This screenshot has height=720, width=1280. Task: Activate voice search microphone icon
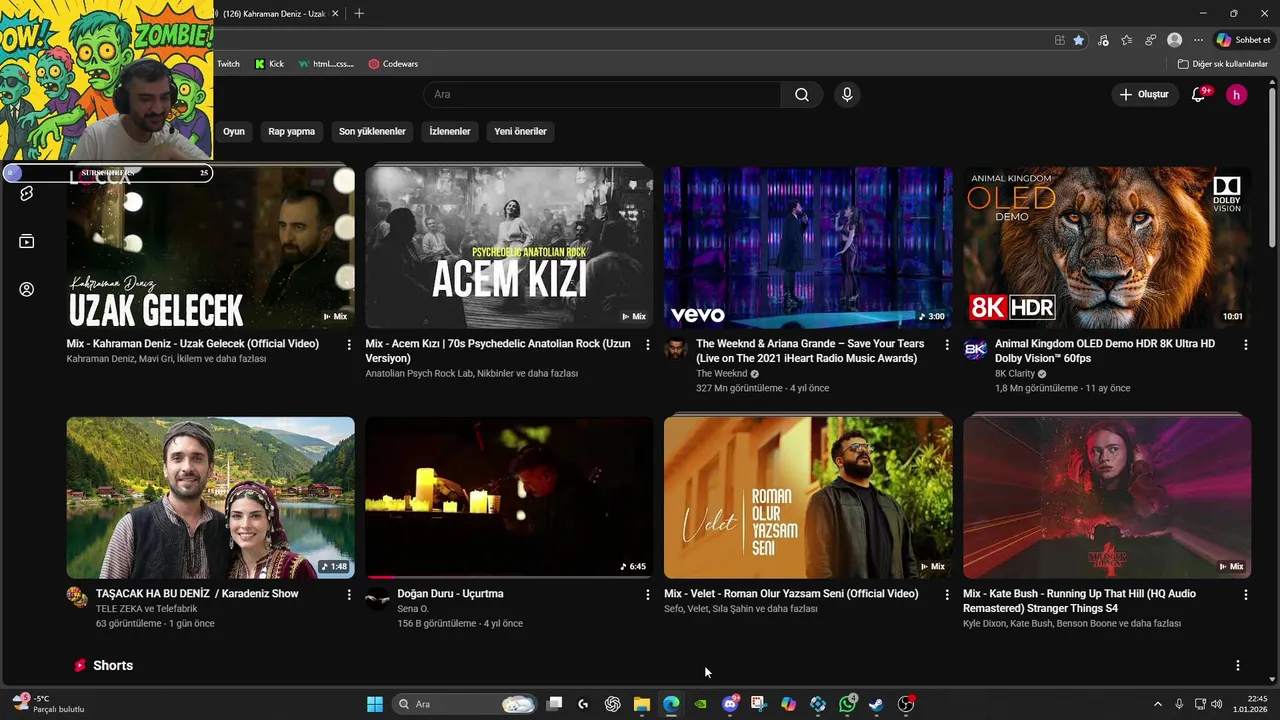(x=847, y=95)
